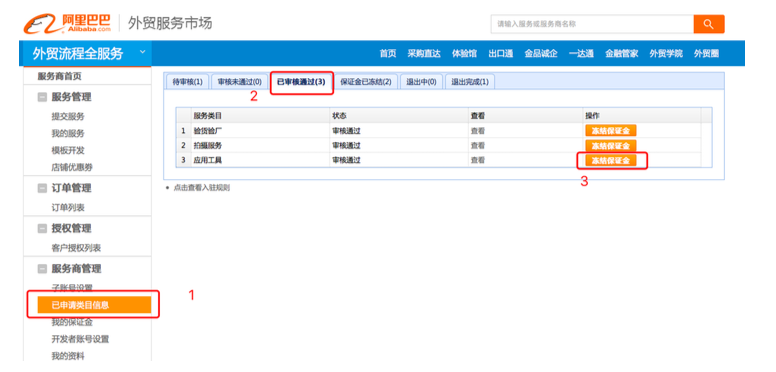Open 出口通 in the top navigation

coord(500,53)
